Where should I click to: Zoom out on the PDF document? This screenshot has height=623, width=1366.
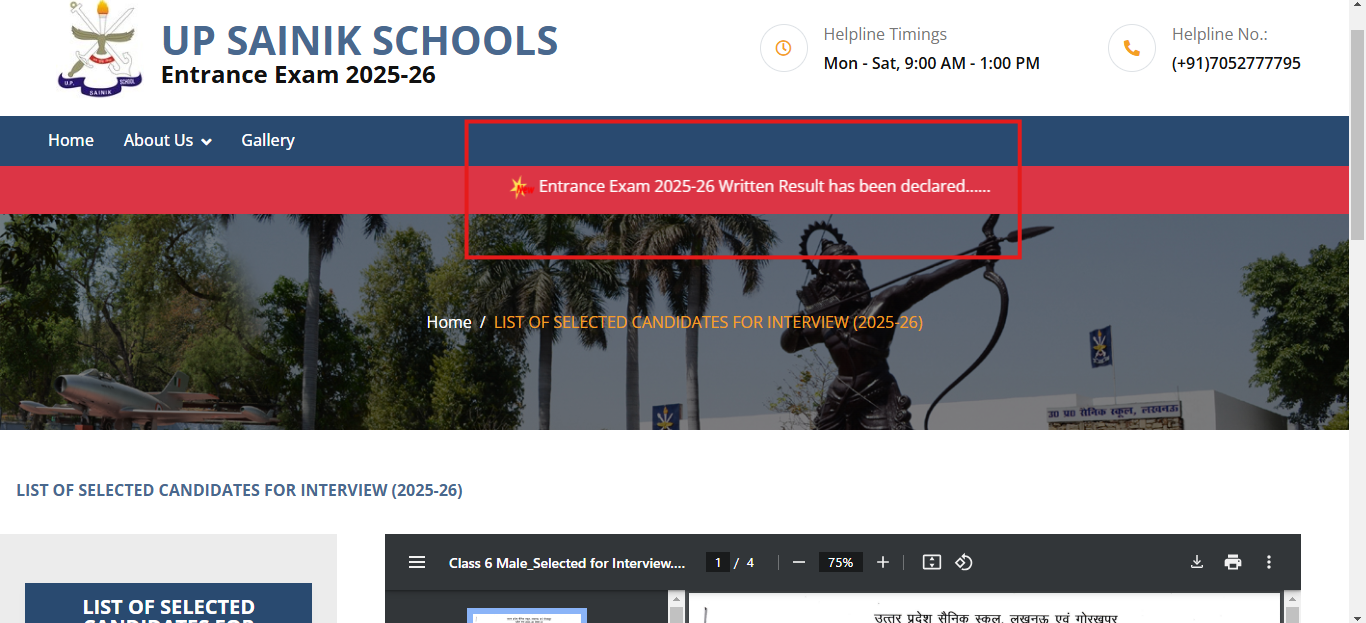pos(799,562)
